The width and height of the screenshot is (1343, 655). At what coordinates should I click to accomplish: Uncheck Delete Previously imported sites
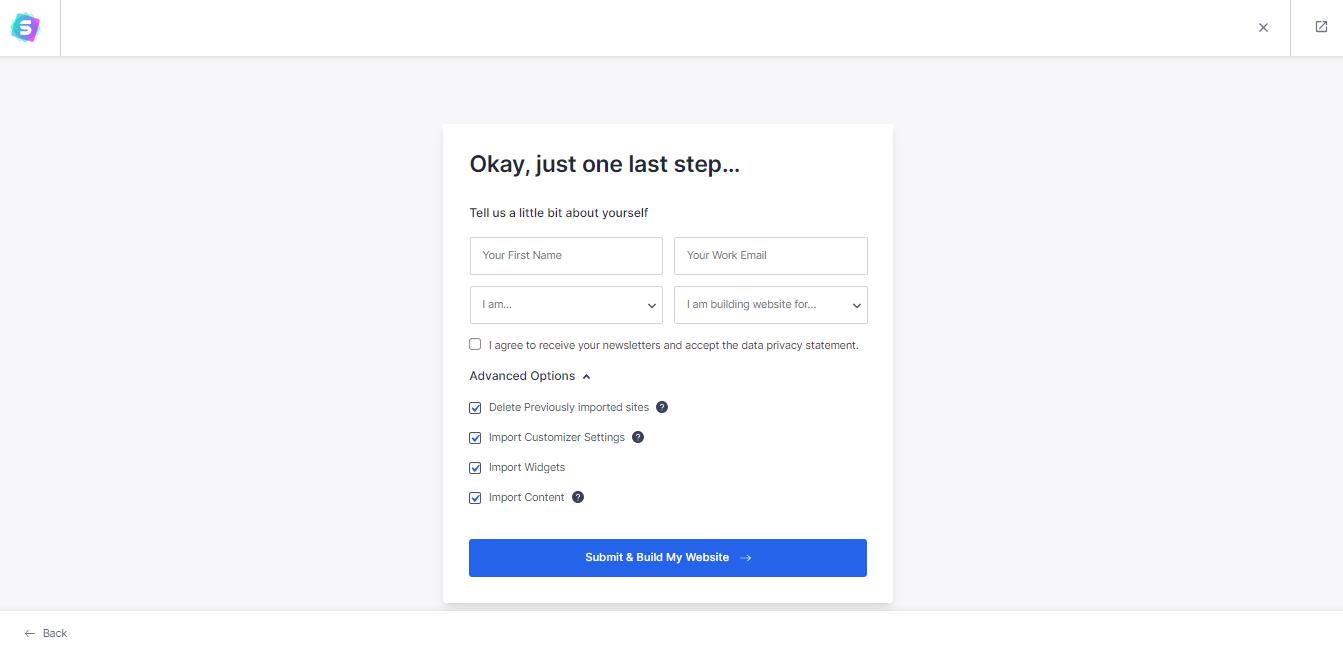pos(475,408)
